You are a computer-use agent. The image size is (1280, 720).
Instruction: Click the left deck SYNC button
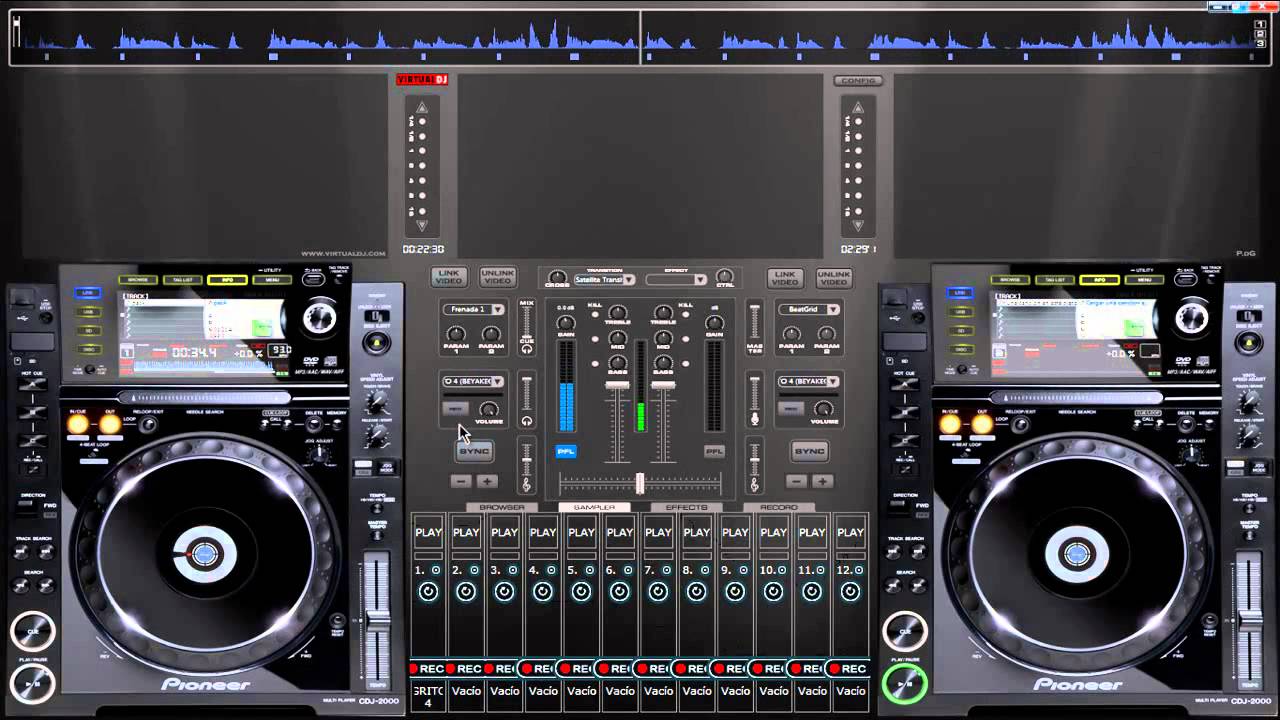(474, 451)
